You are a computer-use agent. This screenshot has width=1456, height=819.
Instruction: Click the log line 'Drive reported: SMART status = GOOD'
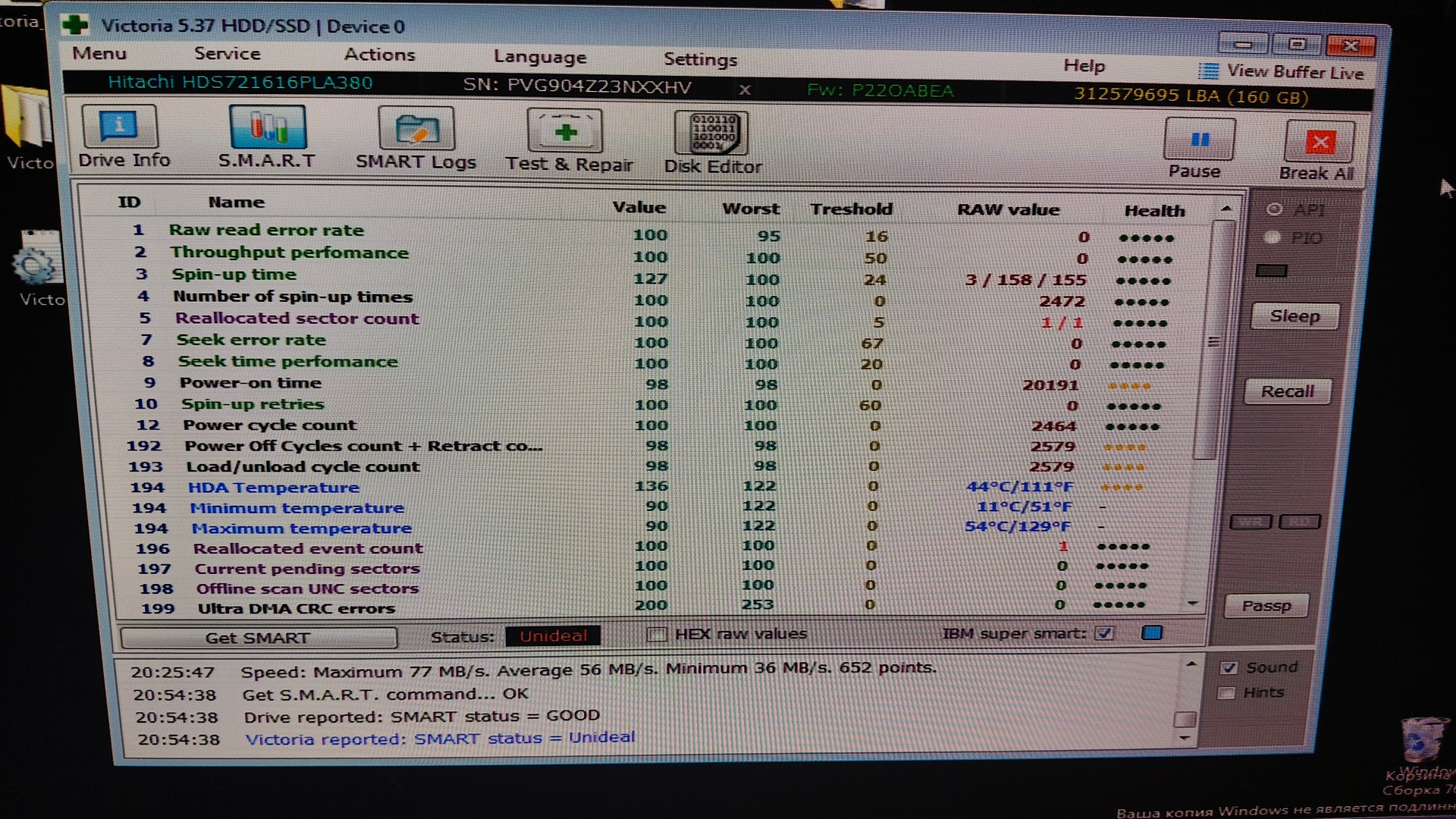[x=422, y=716]
